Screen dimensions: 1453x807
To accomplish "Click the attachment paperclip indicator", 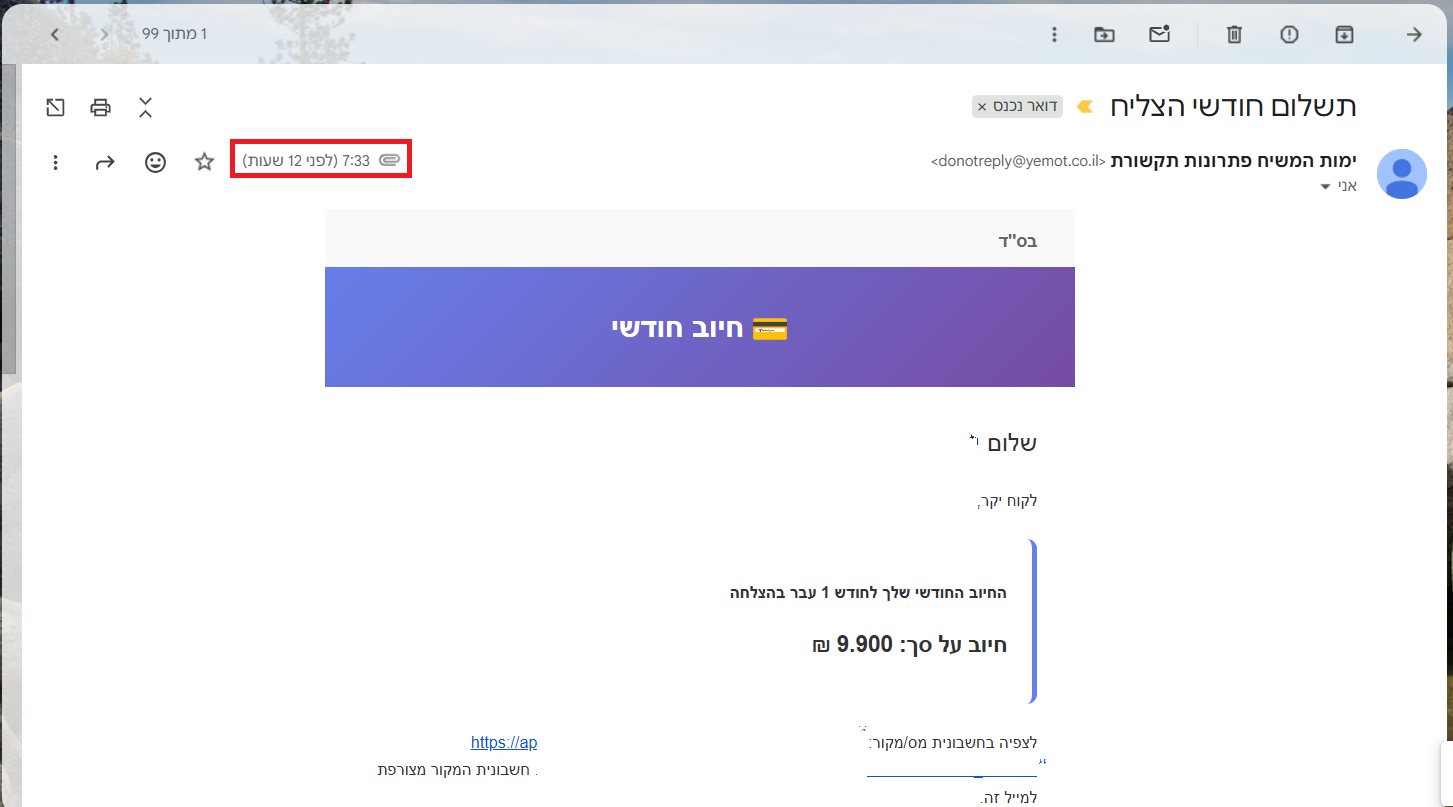I will pos(389,159).
